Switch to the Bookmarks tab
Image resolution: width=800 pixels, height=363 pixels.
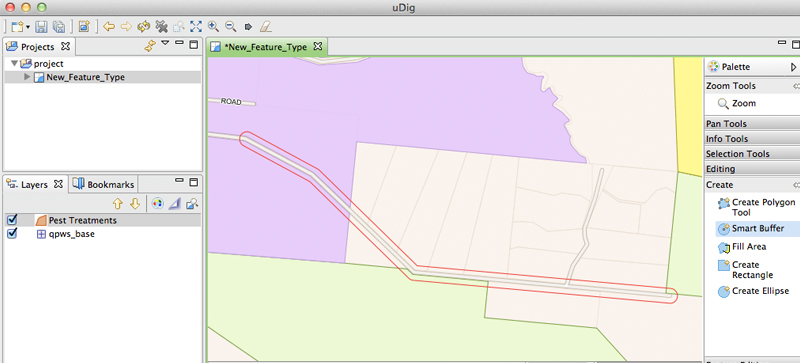coord(105,184)
